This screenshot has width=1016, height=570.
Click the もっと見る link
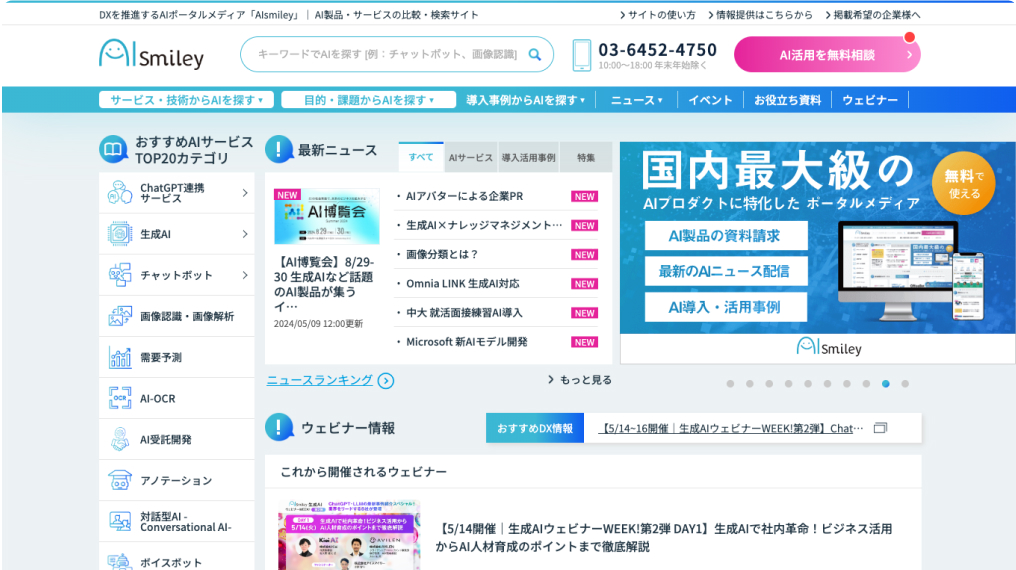[x=580, y=380]
